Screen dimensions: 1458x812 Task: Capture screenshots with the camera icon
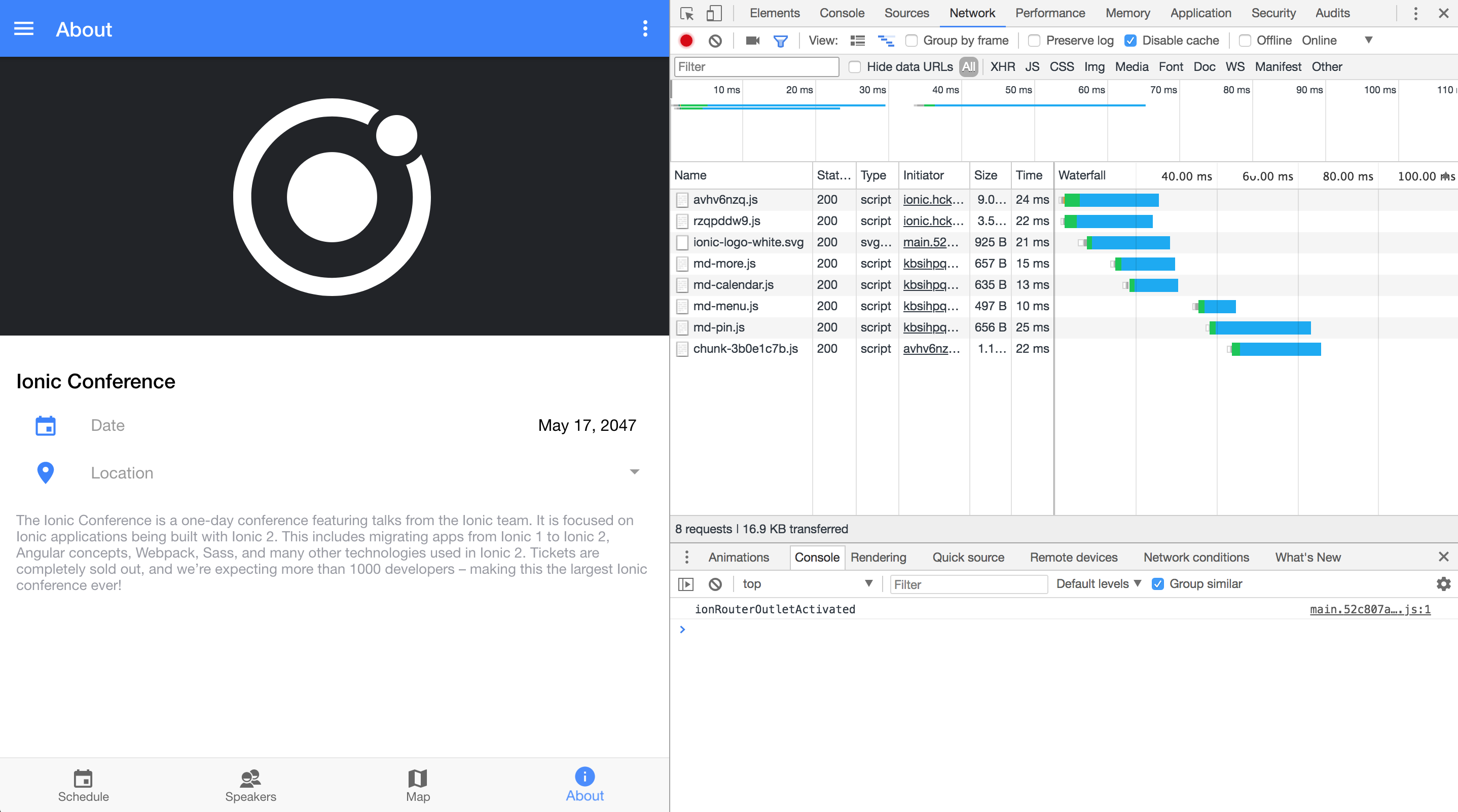(x=752, y=41)
